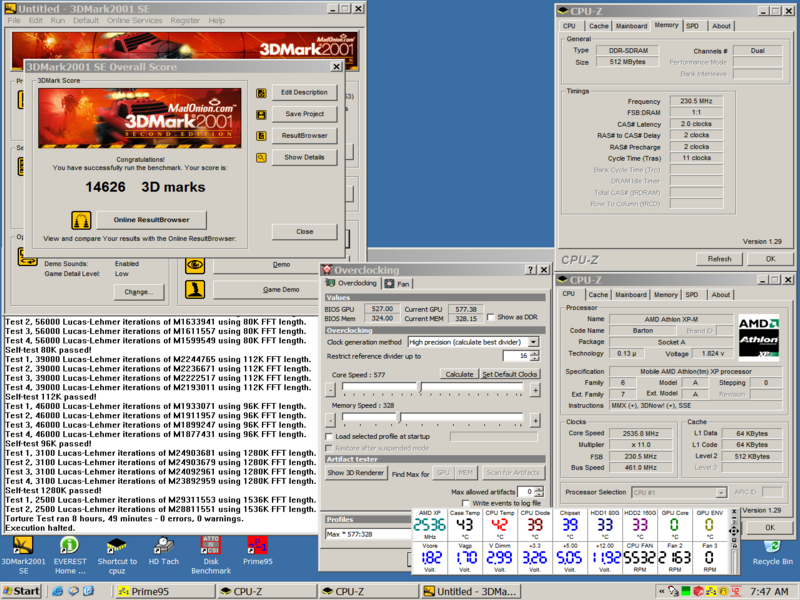Enable the Show as DDR checkbox

pyautogui.click(x=490, y=316)
